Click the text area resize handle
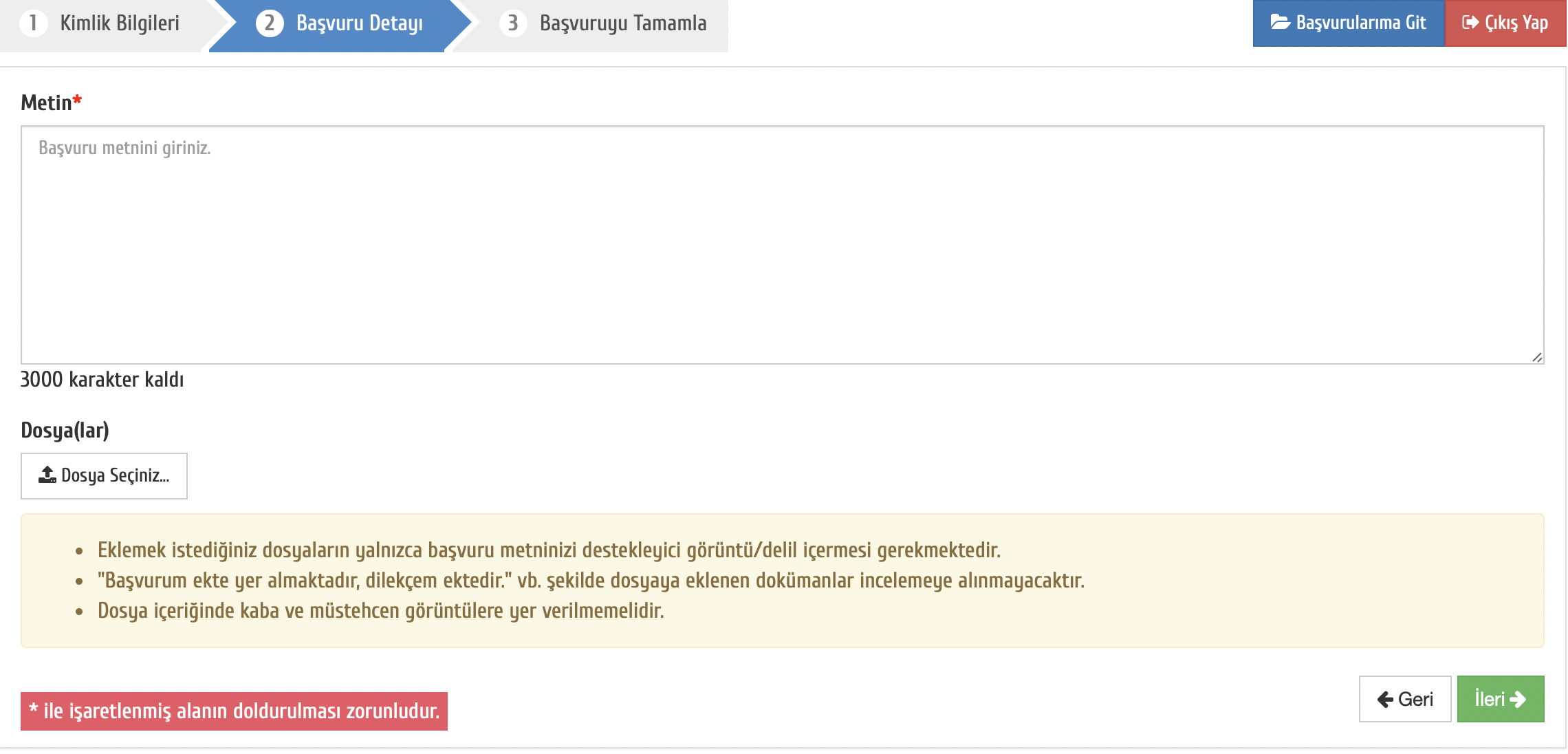Viewport: 1568px width, 754px height. (x=1537, y=357)
